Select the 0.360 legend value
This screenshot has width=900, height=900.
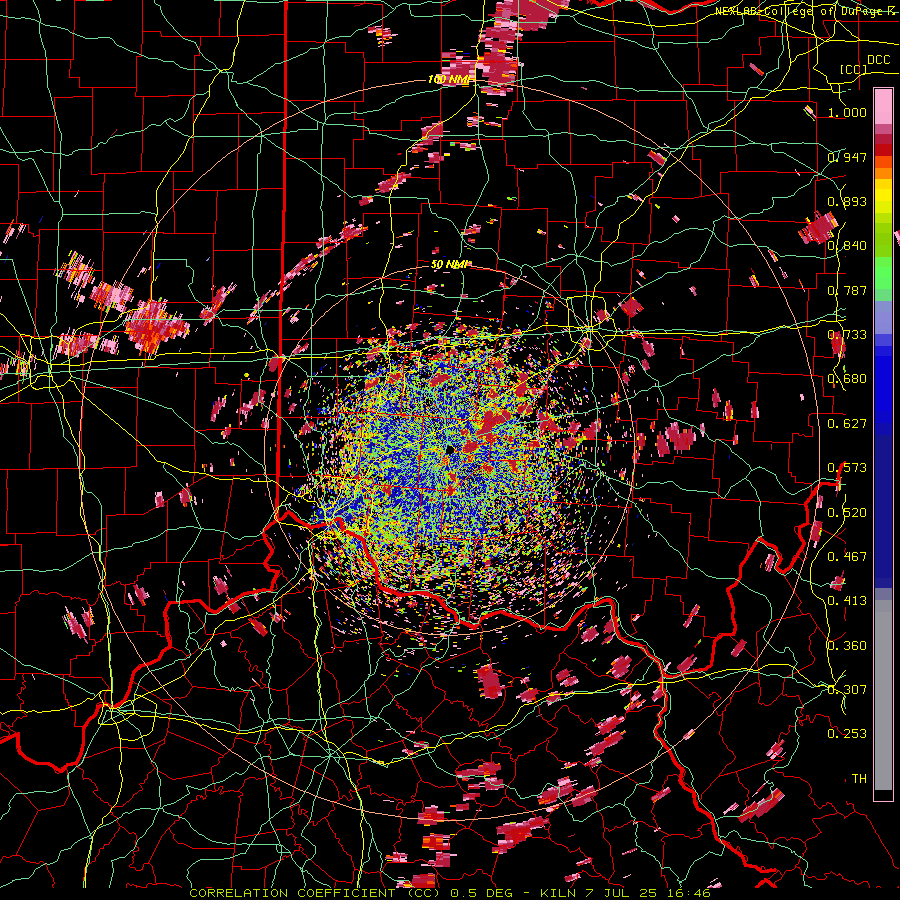tap(847, 645)
